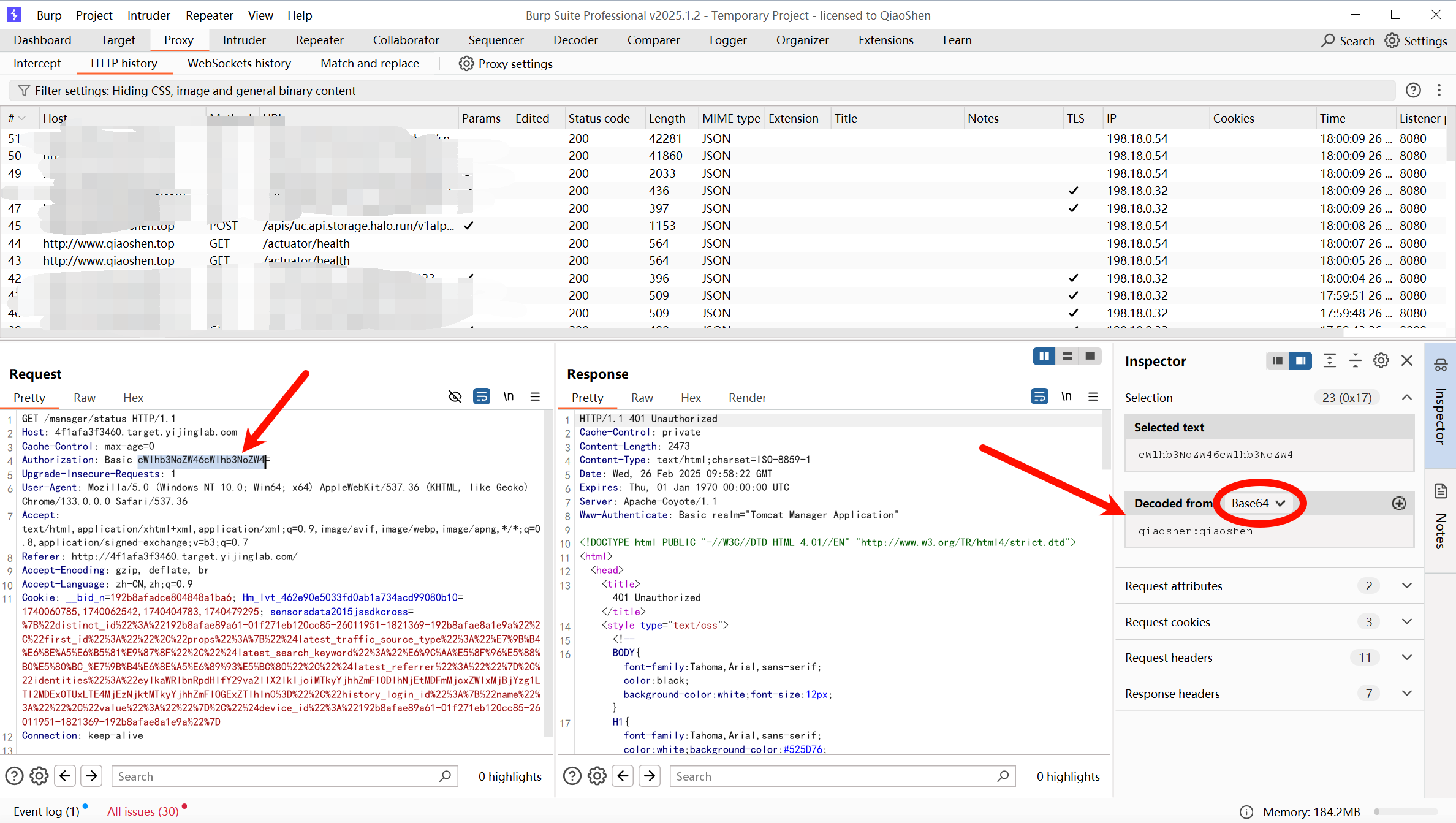This screenshot has width=1456, height=823.
Task: Click the request Search input field
Action: pos(276,776)
